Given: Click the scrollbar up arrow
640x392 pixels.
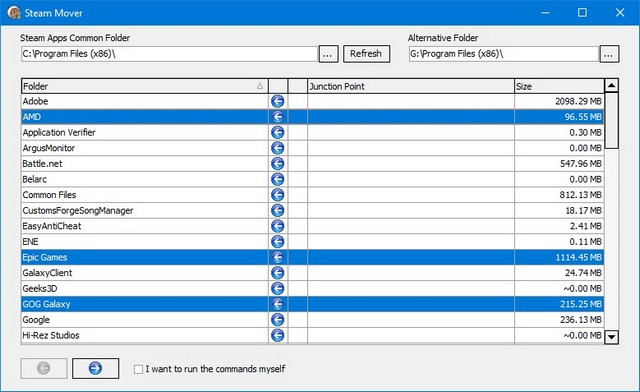Looking at the screenshot, I should pyautogui.click(x=611, y=86).
